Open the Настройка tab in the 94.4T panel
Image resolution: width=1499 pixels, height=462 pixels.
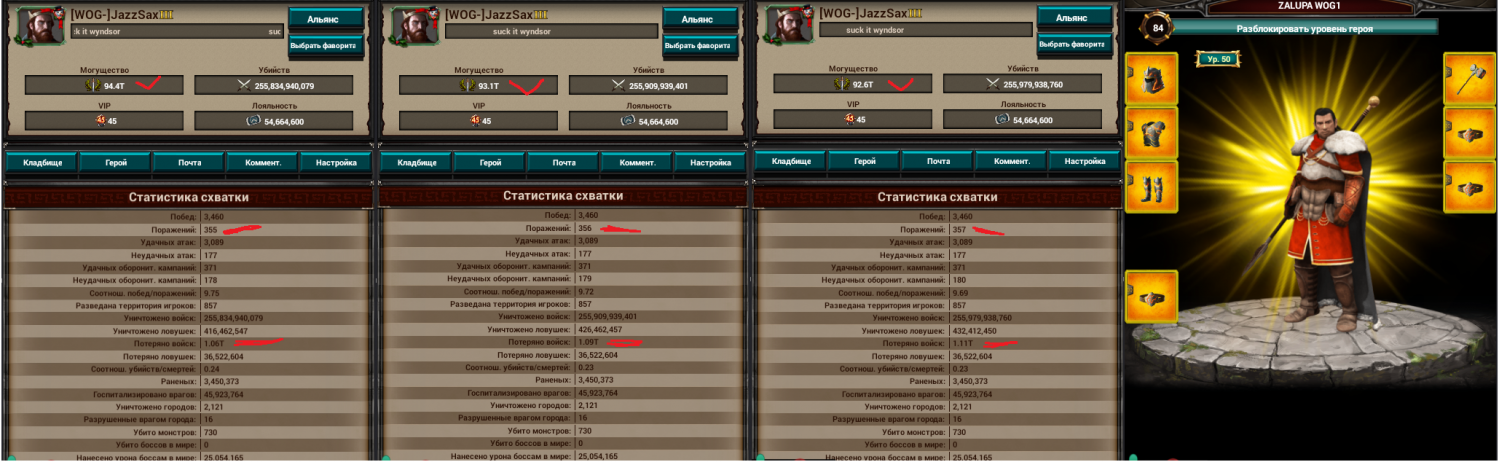point(335,162)
